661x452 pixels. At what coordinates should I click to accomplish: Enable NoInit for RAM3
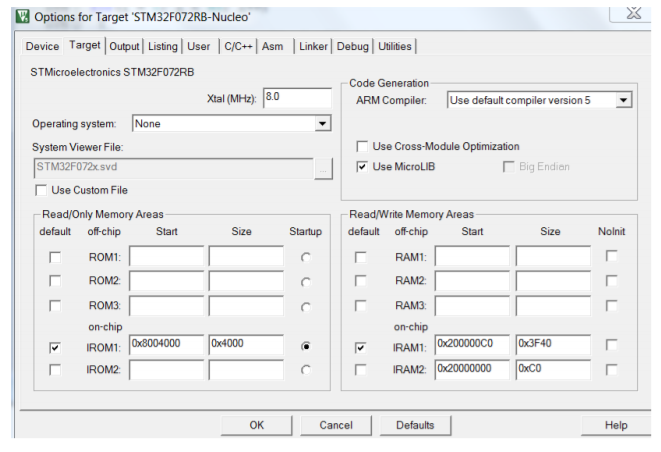pyautogui.click(x=611, y=305)
